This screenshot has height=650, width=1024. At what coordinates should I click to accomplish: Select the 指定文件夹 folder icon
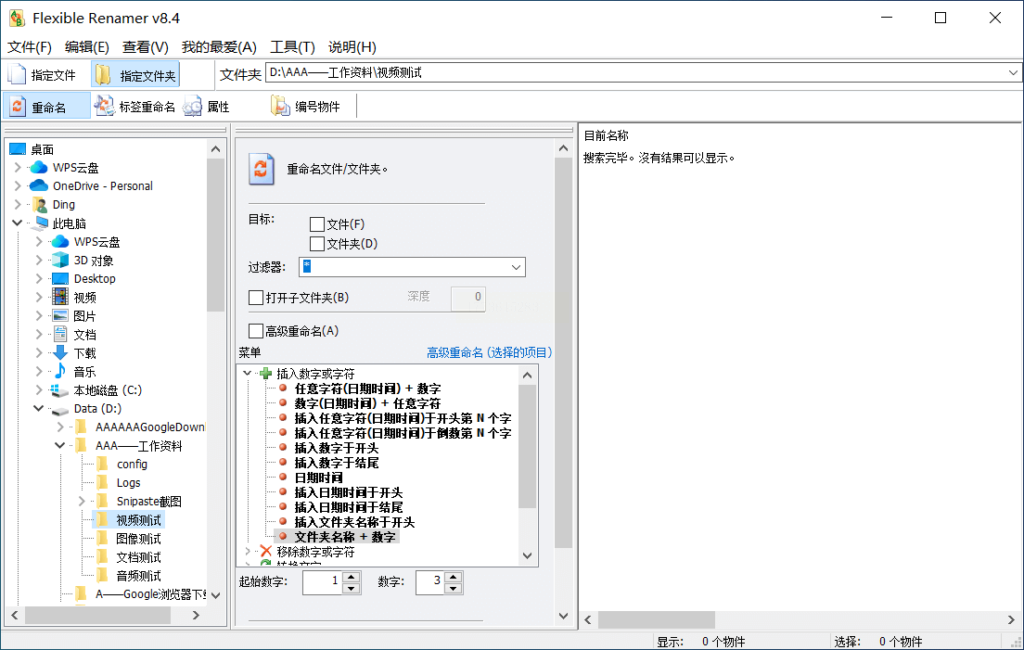point(103,75)
